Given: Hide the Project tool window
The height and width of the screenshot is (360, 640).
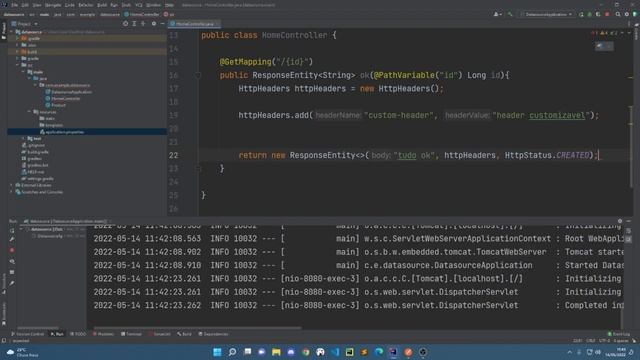Looking at the screenshot, I should pyautogui.click(x=162, y=24).
